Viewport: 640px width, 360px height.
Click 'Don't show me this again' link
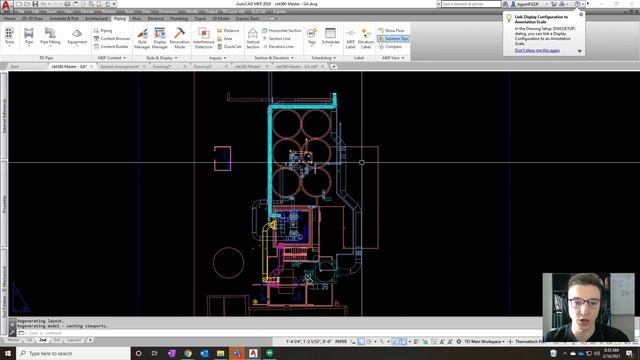[x=537, y=51]
